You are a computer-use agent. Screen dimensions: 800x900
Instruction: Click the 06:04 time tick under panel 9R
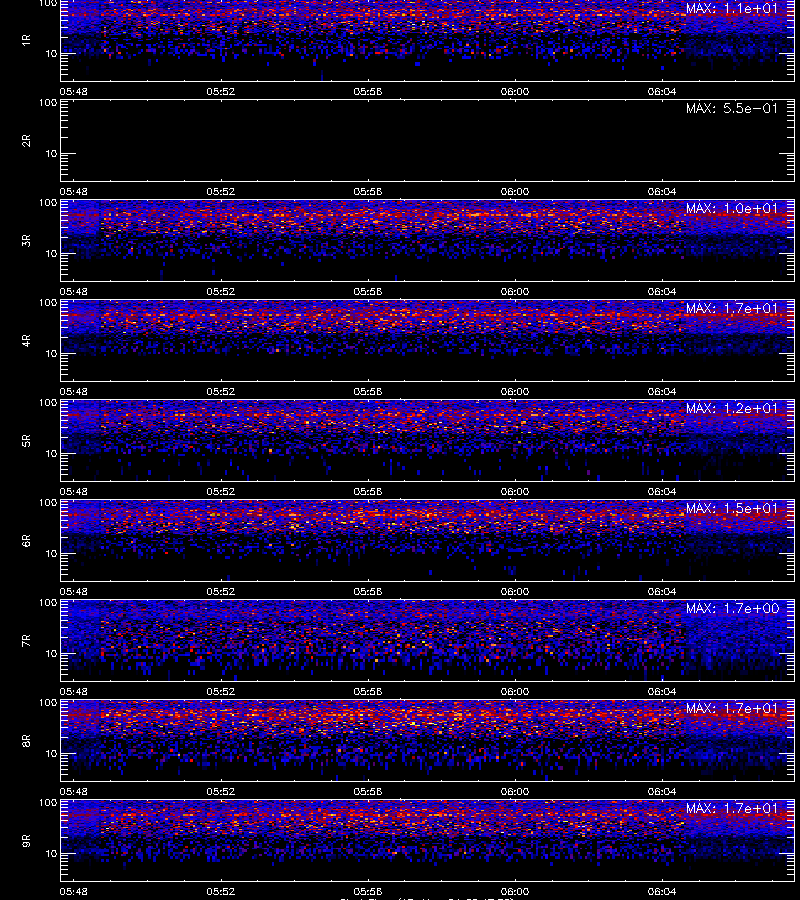tap(662, 891)
